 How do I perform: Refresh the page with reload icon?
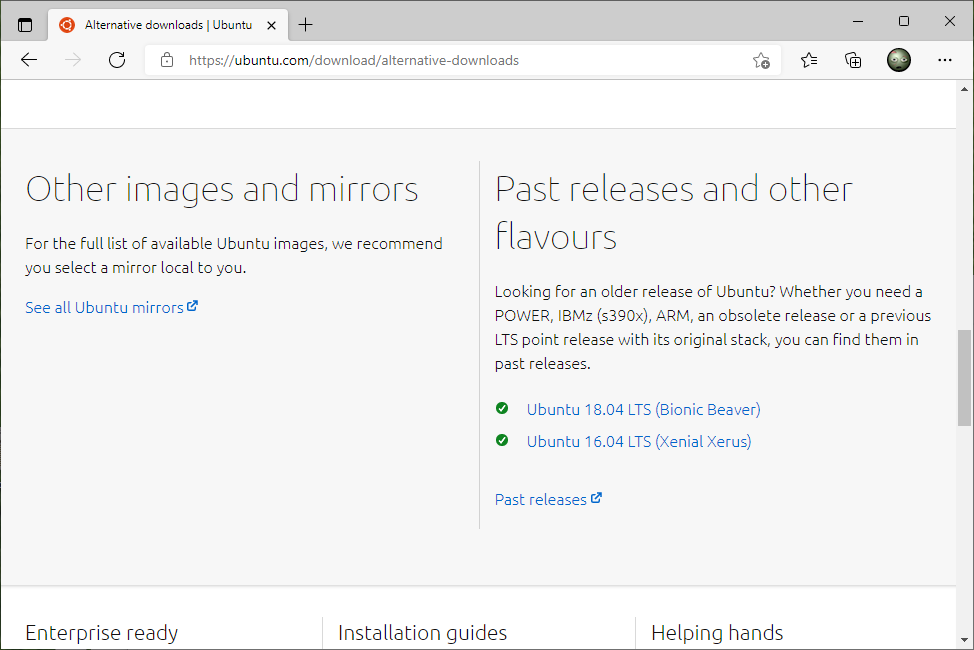[x=117, y=60]
